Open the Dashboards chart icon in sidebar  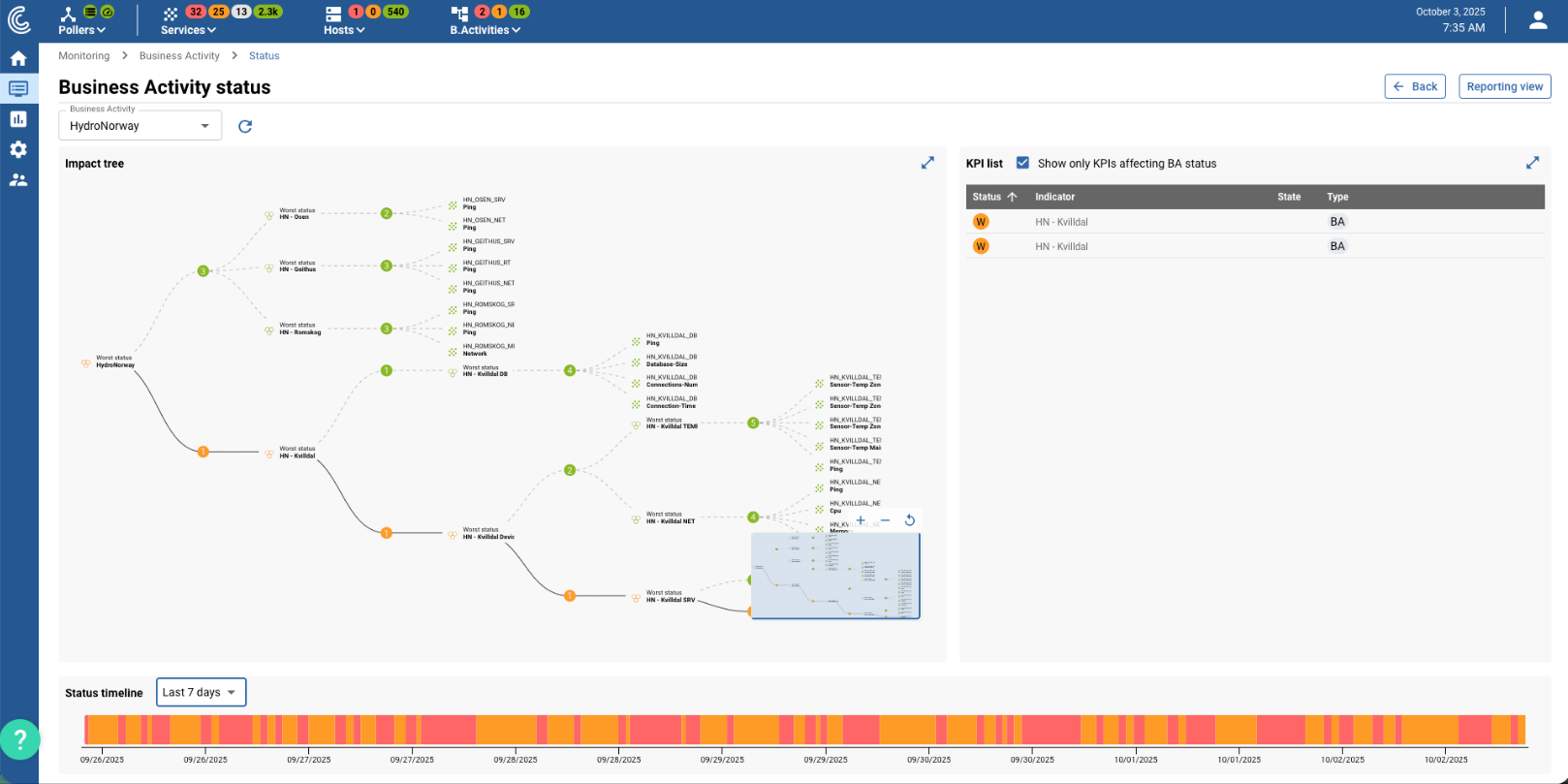tap(18, 119)
